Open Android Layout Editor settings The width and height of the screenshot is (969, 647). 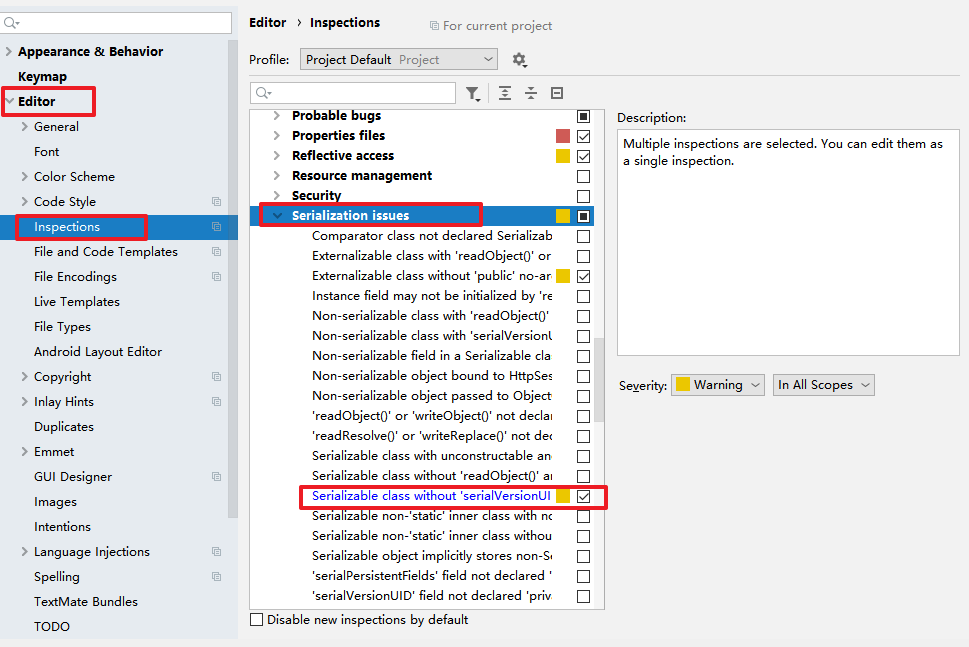pos(98,352)
